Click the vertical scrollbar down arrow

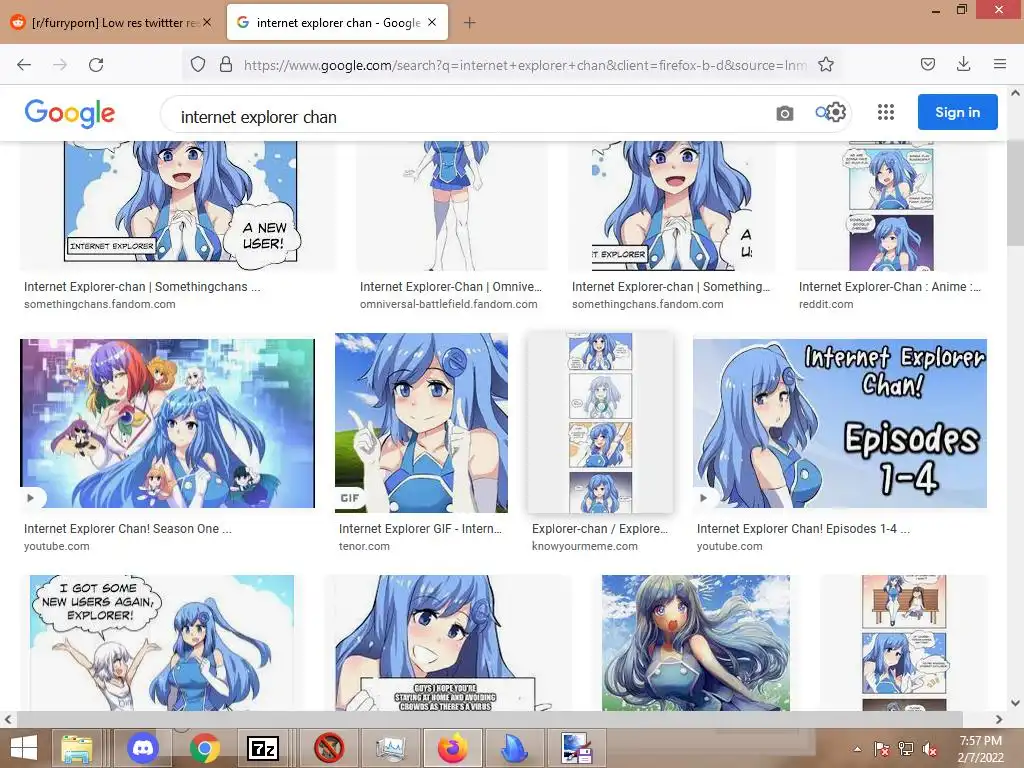[1015, 703]
